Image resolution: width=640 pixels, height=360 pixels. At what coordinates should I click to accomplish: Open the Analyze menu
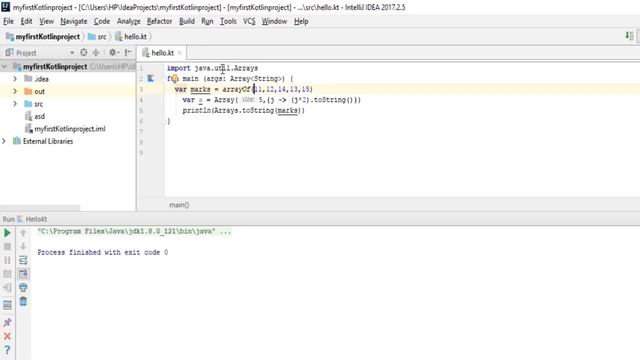pos(129,21)
